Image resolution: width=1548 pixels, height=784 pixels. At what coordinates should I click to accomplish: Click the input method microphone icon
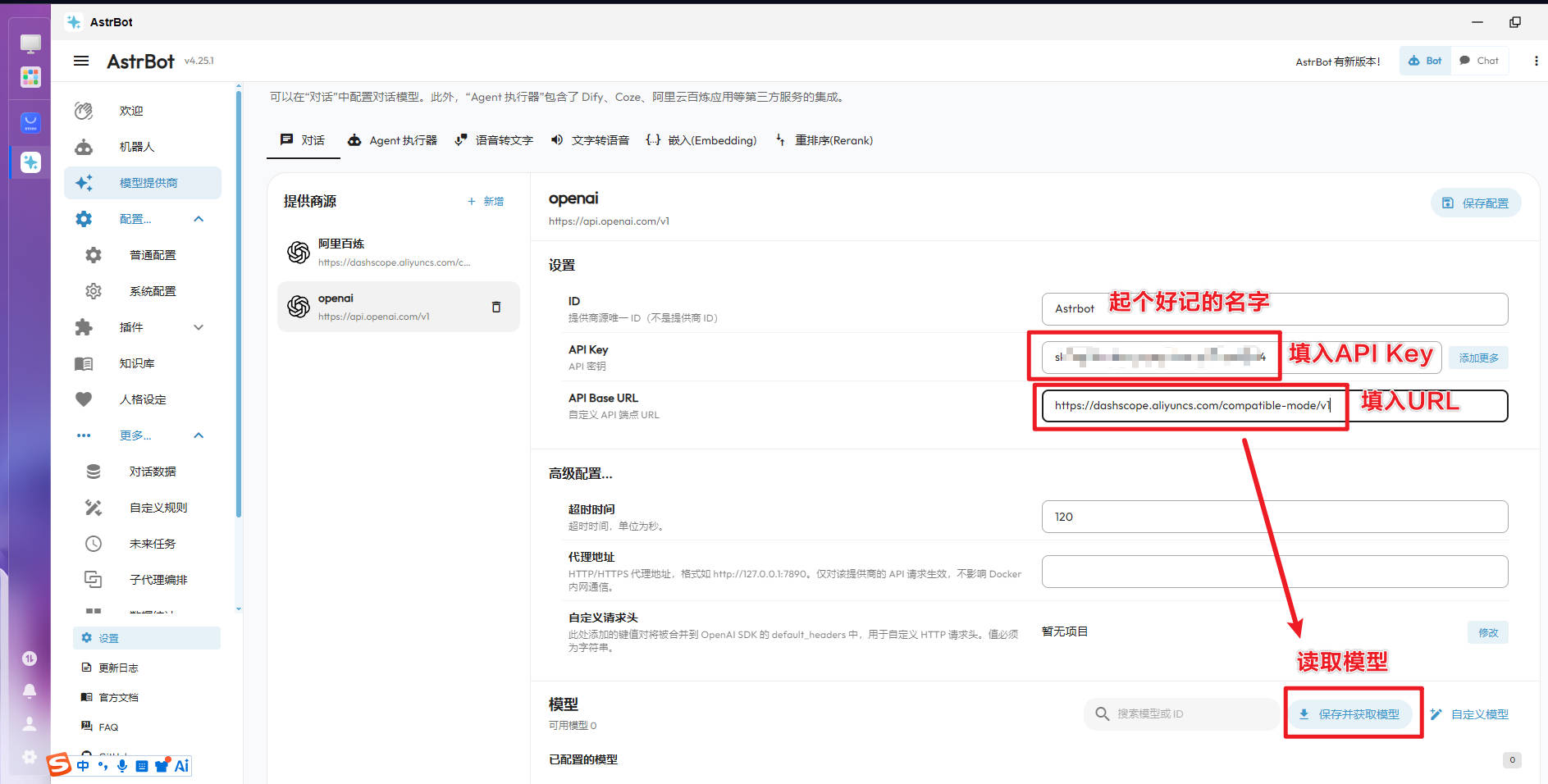[x=122, y=766]
